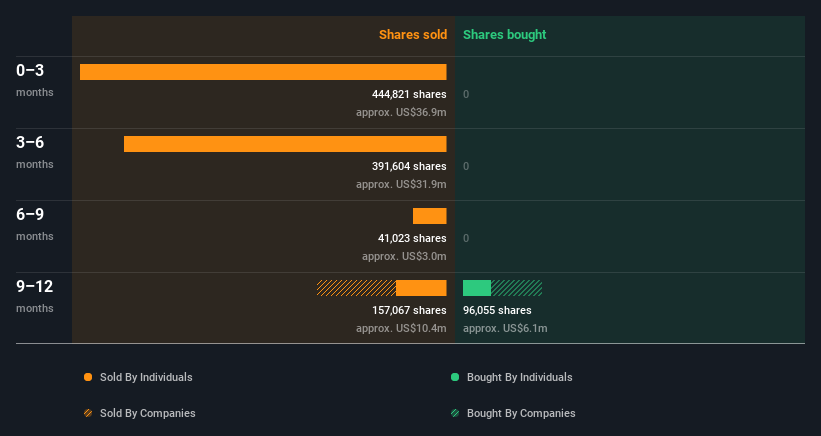Image resolution: width=821 pixels, height=436 pixels.
Task: Click the approx. US$31.9m value
Action: pos(401,184)
